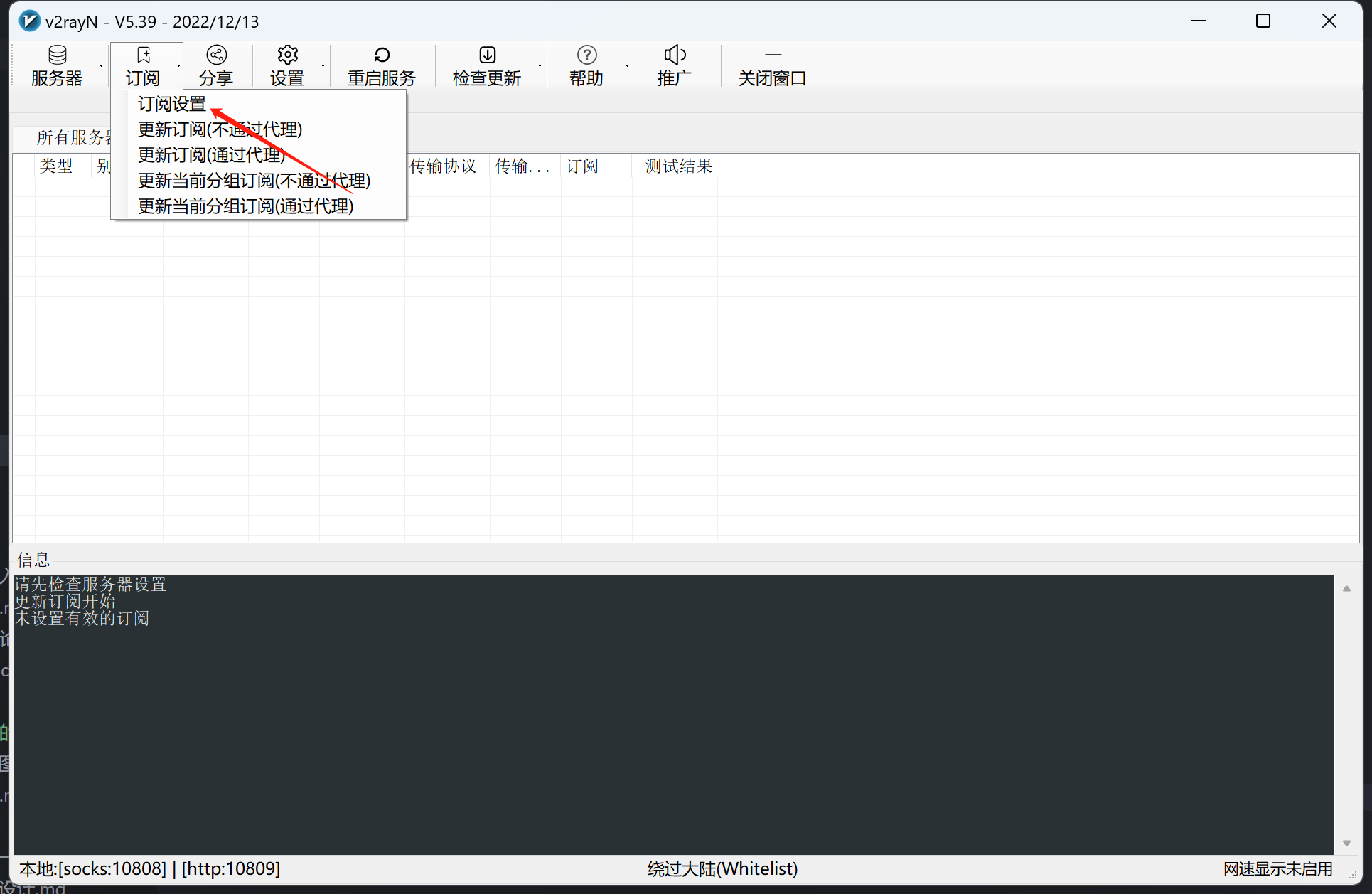Image resolution: width=1372 pixels, height=894 pixels.
Task: Minimize the v2rayN window
Action: (x=1199, y=21)
